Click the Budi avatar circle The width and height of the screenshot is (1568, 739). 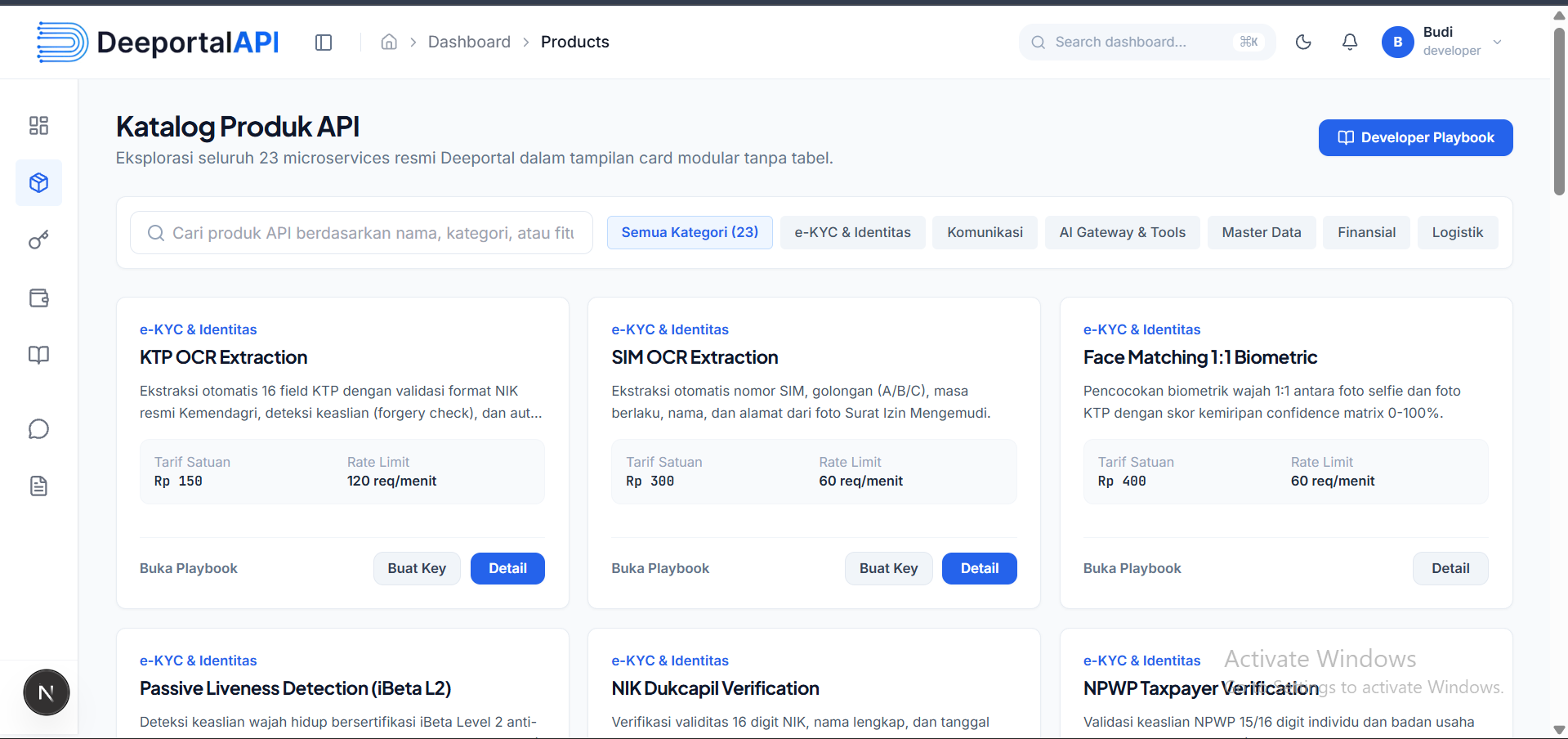point(1398,42)
